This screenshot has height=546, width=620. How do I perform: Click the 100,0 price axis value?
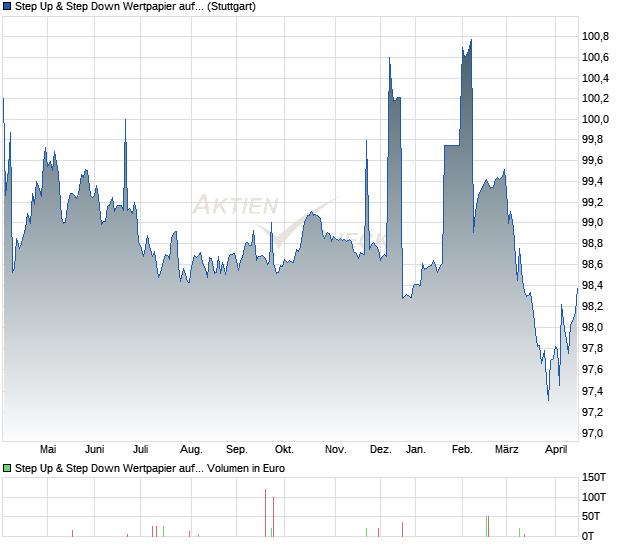coord(595,119)
